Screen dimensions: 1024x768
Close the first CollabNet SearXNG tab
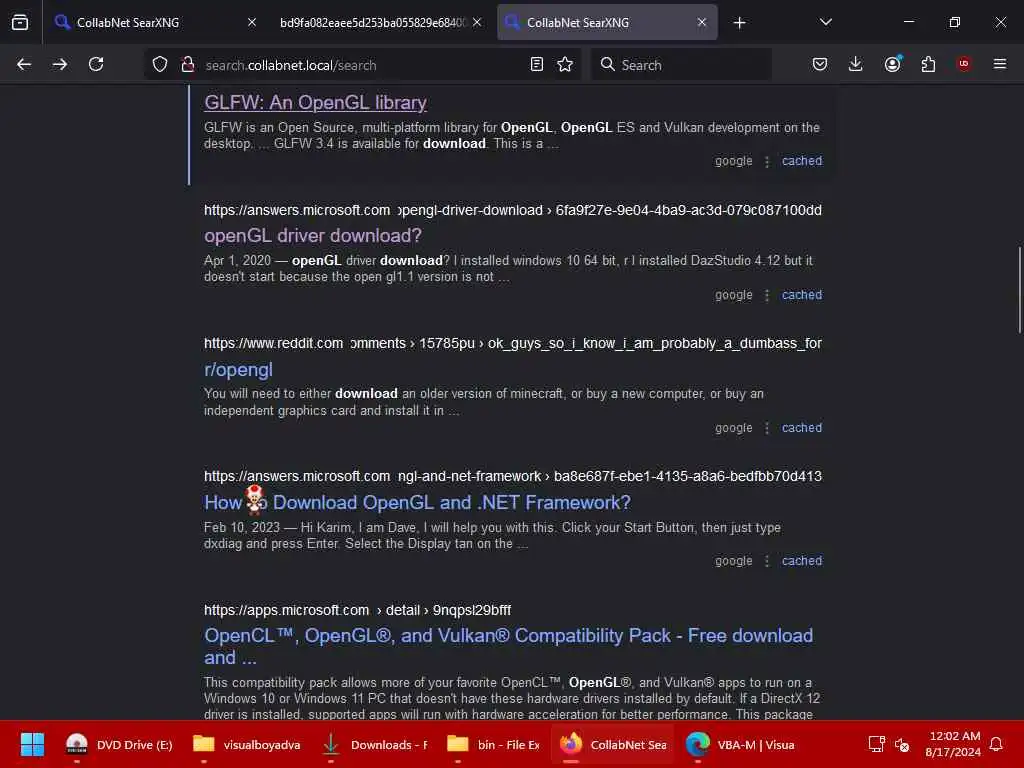[252, 22]
